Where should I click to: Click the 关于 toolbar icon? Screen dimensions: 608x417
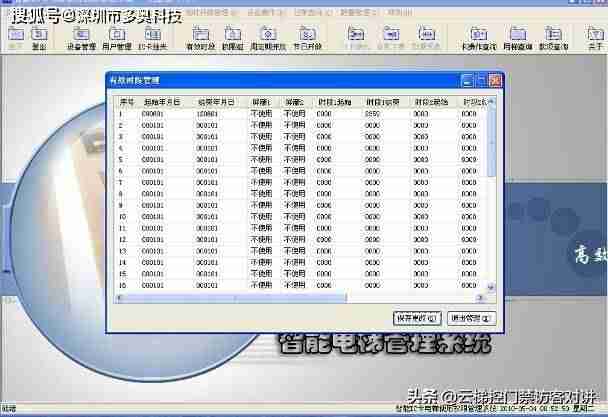[x=595, y=38]
